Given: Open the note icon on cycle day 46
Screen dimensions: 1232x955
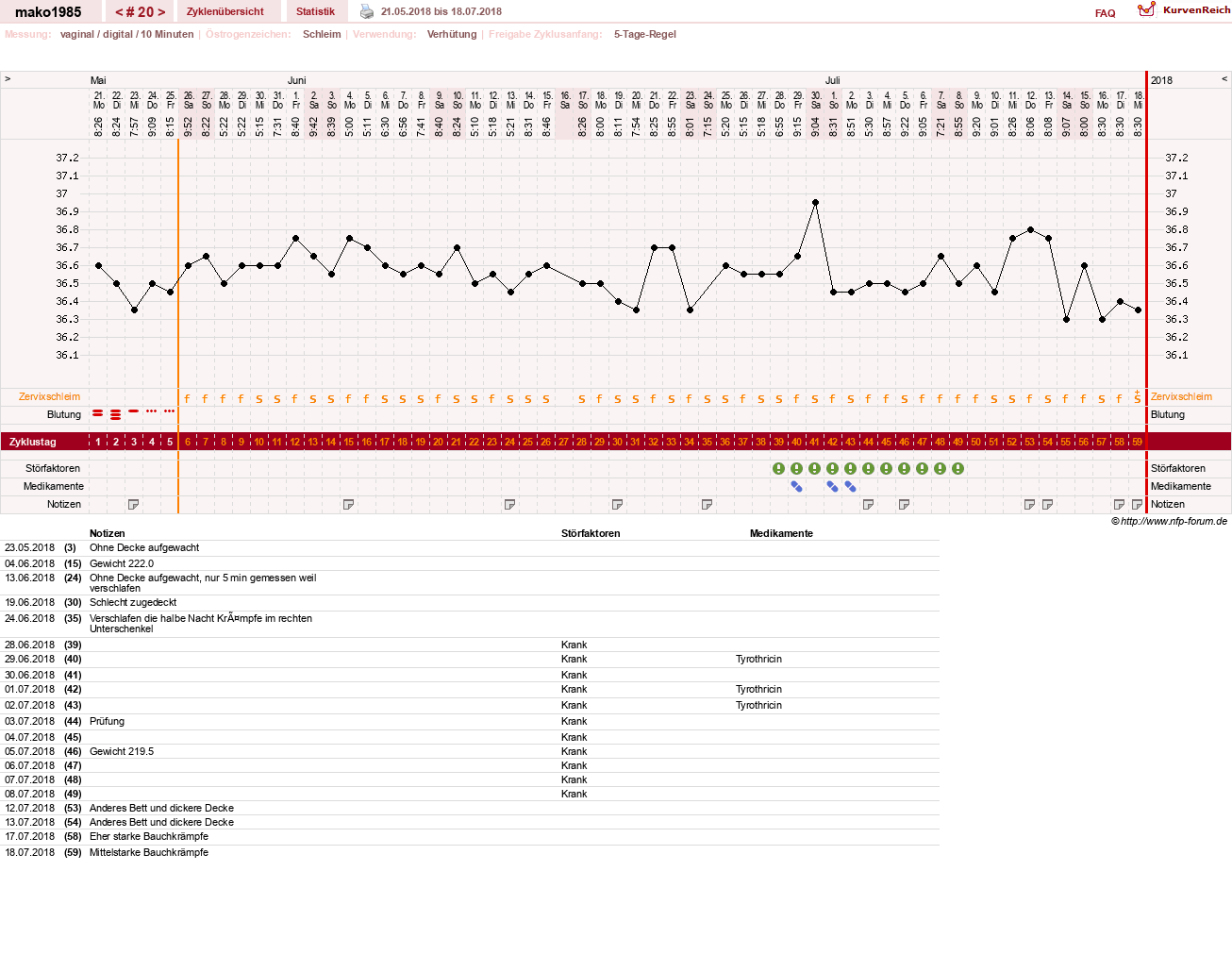Looking at the screenshot, I should (x=905, y=505).
